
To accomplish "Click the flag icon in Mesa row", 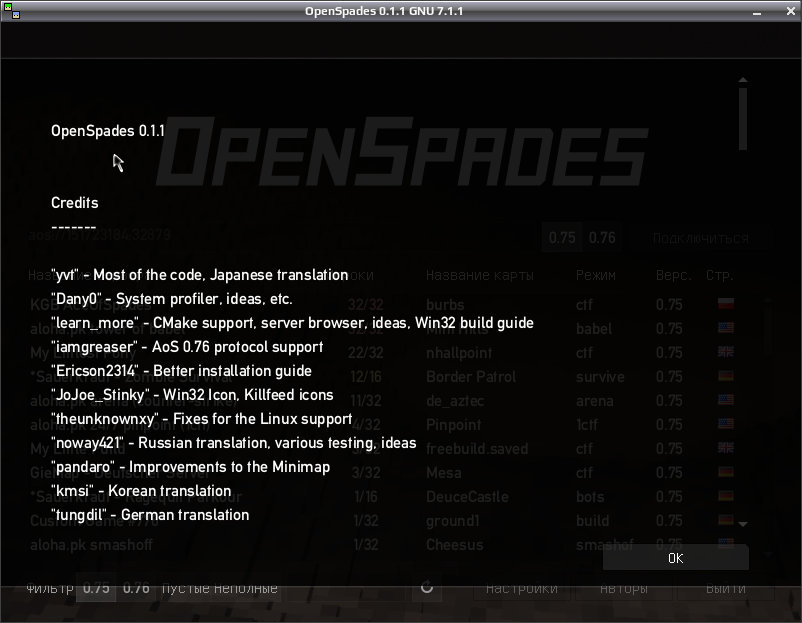I will [x=726, y=472].
